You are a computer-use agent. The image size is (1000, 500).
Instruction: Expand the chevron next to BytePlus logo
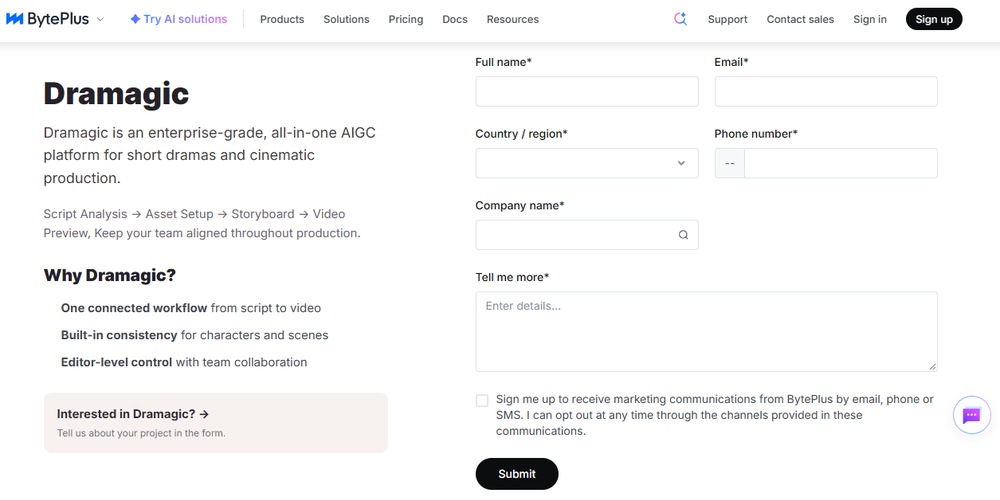coord(100,20)
